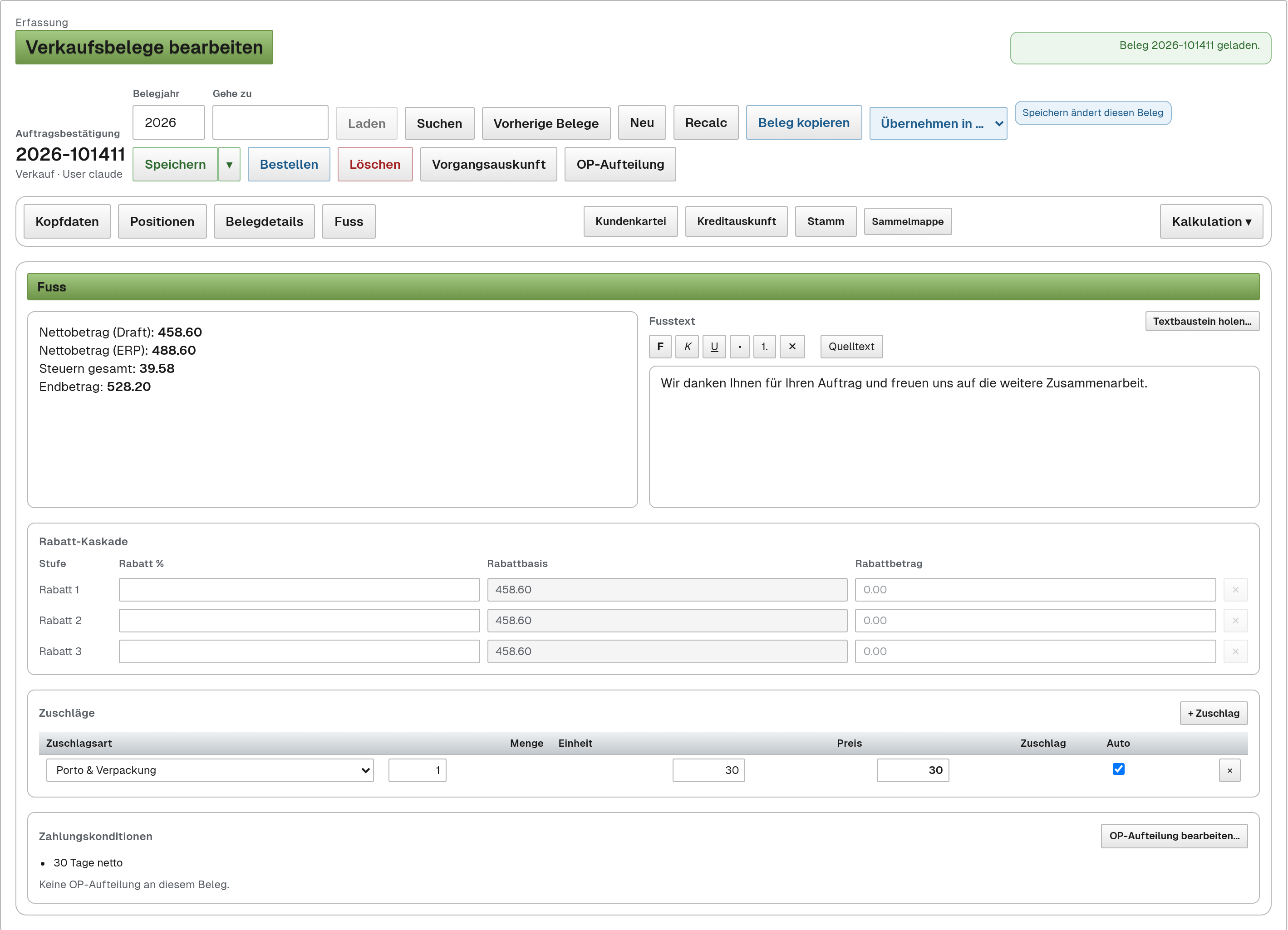Click the red Löschen button

pos(375,165)
